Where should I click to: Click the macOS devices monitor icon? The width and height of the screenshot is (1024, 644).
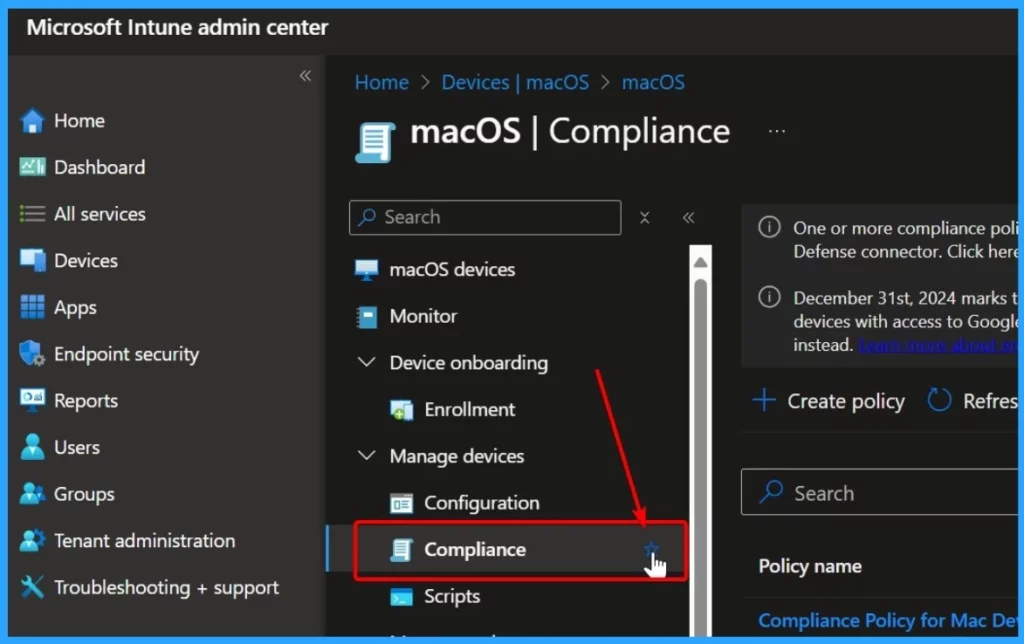coord(366,269)
